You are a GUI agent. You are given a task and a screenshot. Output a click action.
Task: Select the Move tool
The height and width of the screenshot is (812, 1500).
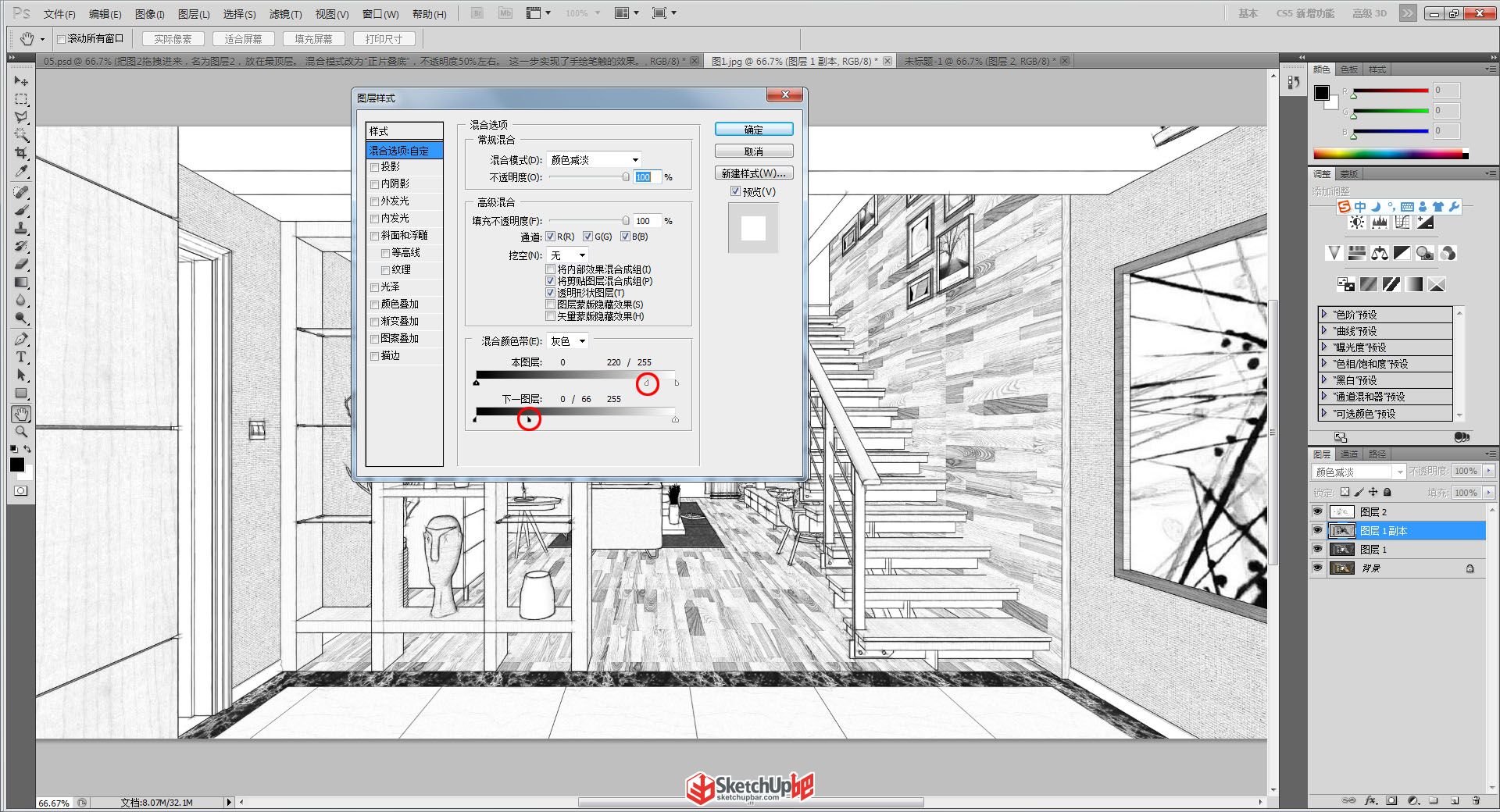[21, 81]
